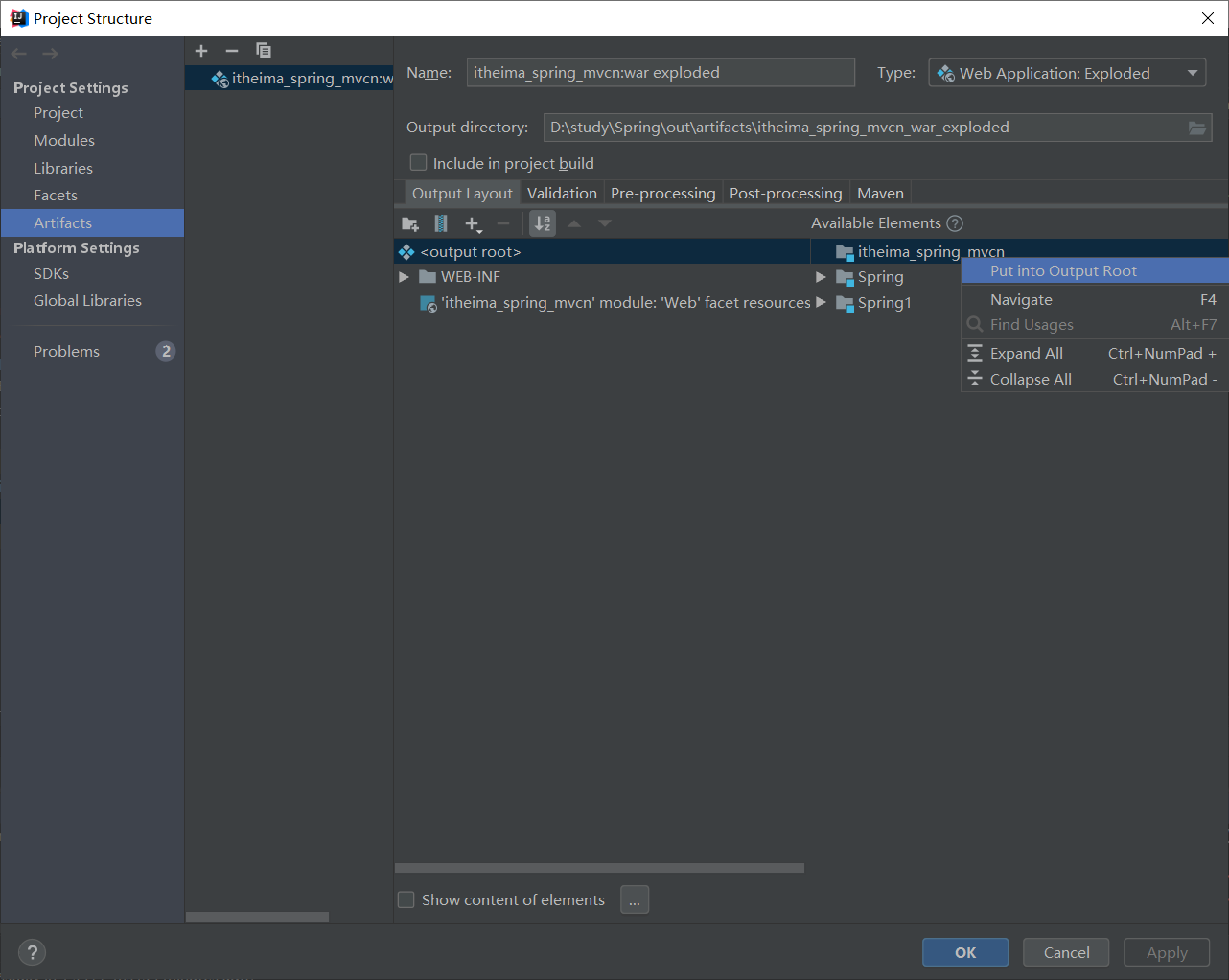Choose Collapse All from the context menu
This screenshot has width=1229, height=980.
[1095, 380]
